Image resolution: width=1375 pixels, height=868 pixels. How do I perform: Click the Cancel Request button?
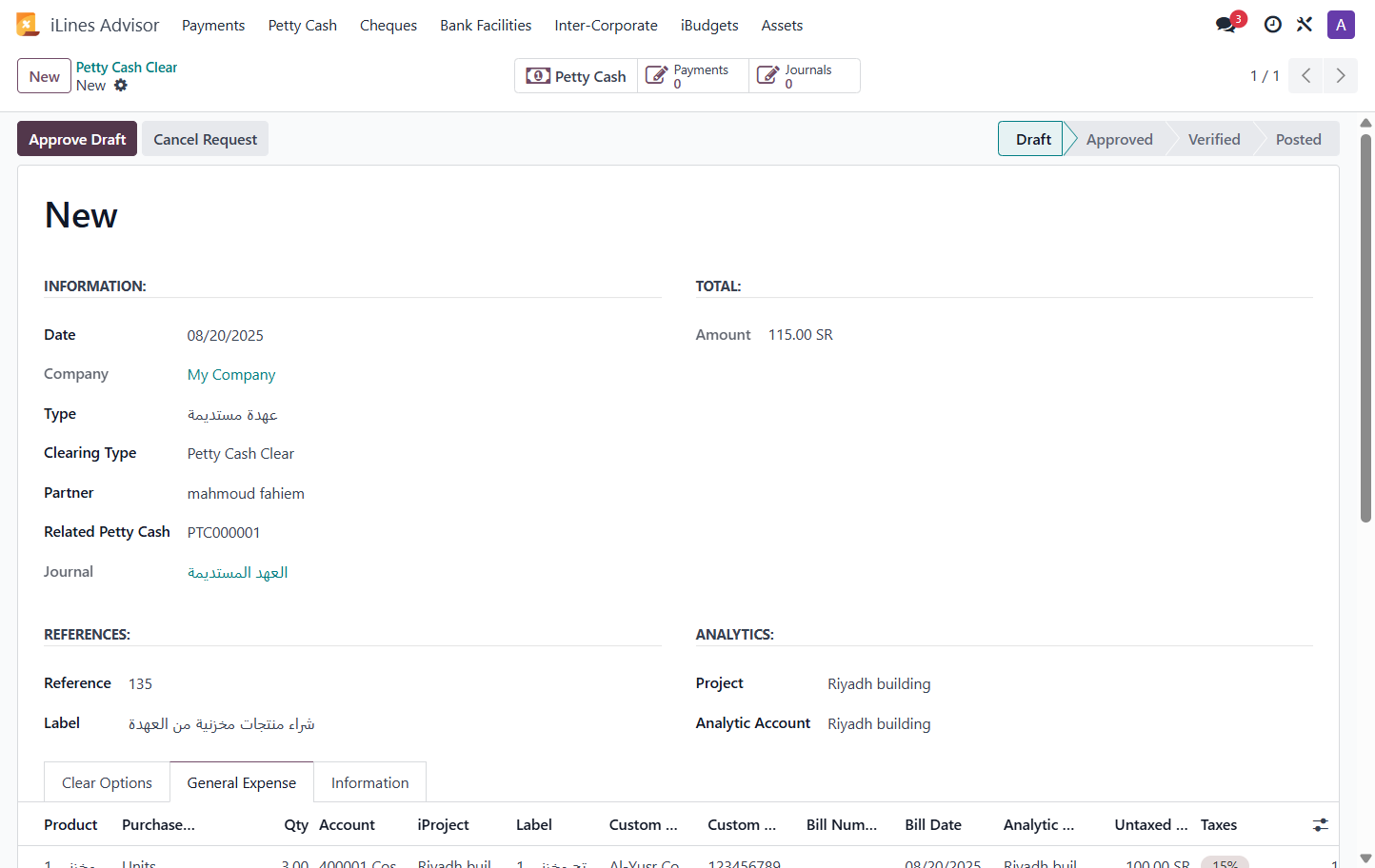click(206, 139)
